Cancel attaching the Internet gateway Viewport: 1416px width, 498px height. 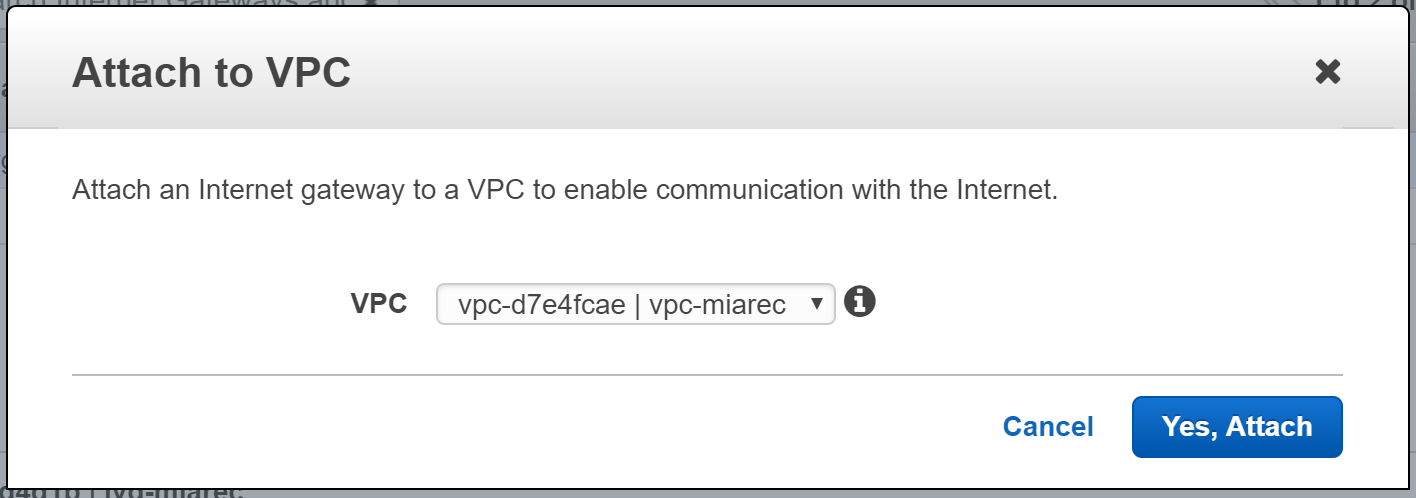tap(1048, 427)
